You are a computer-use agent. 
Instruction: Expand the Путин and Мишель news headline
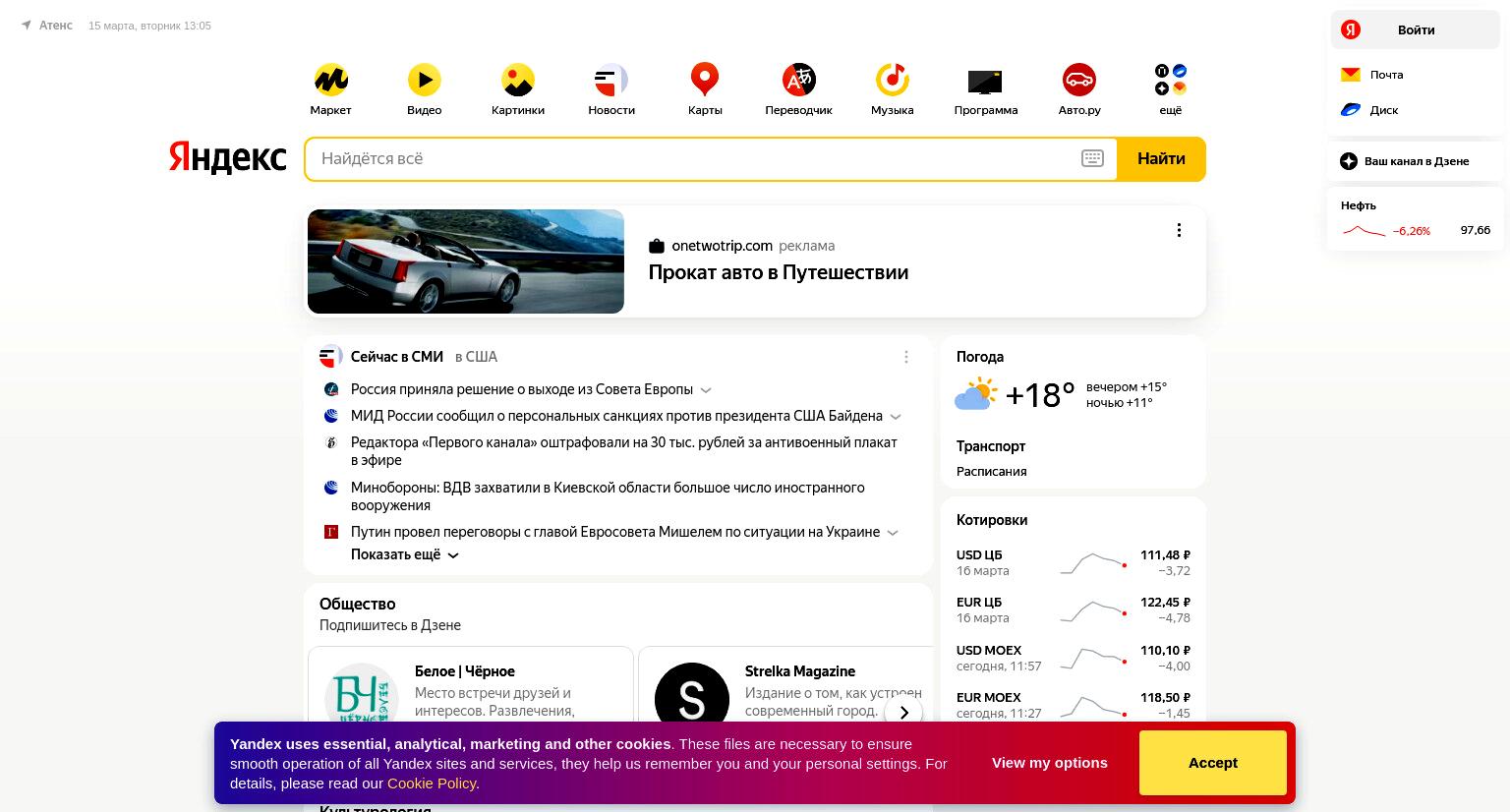pyautogui.click(x=893, y=533)
